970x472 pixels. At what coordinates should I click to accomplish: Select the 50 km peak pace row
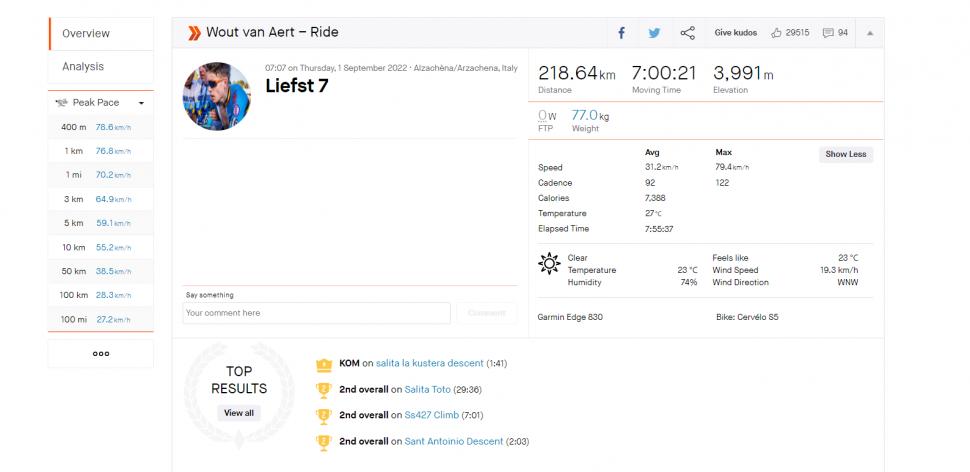(101, 272)
